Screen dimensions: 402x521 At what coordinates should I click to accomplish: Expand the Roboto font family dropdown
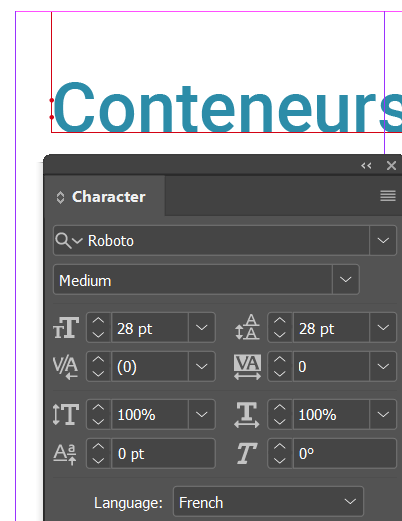[x=383, y=240]
